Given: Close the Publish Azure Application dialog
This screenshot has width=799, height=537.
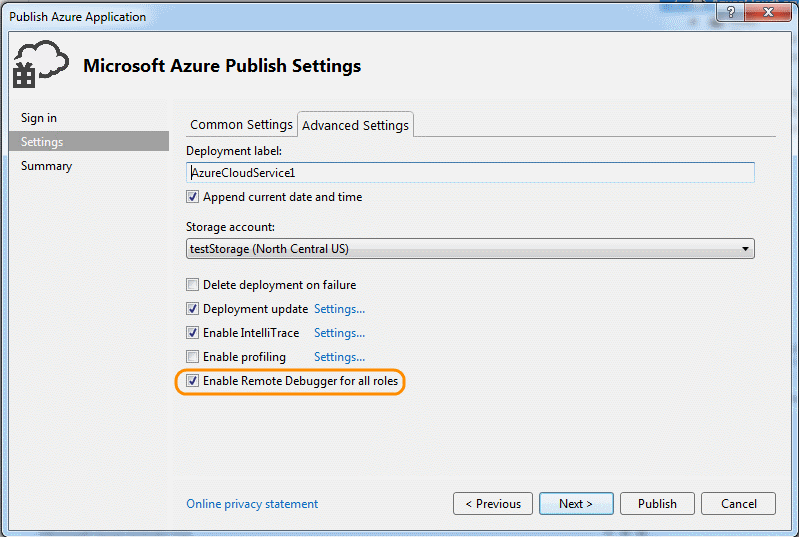Looking at the screenshot, I should [768, 12].
